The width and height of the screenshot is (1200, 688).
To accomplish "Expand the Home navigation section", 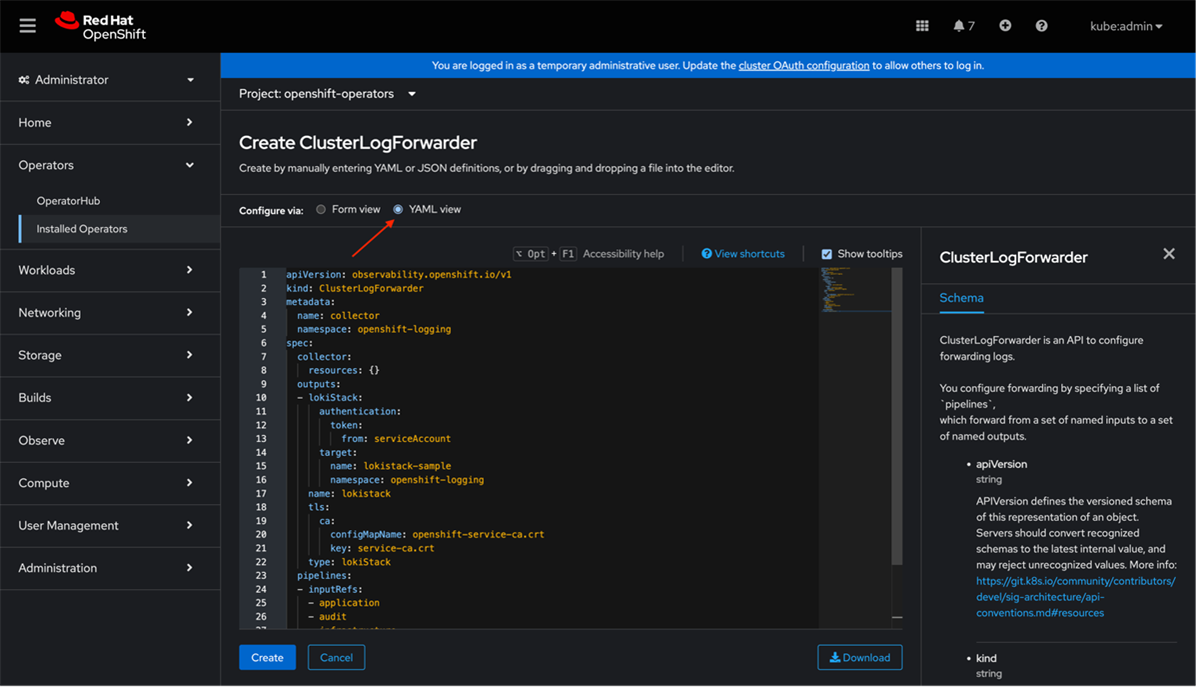I will pos(109,122).
